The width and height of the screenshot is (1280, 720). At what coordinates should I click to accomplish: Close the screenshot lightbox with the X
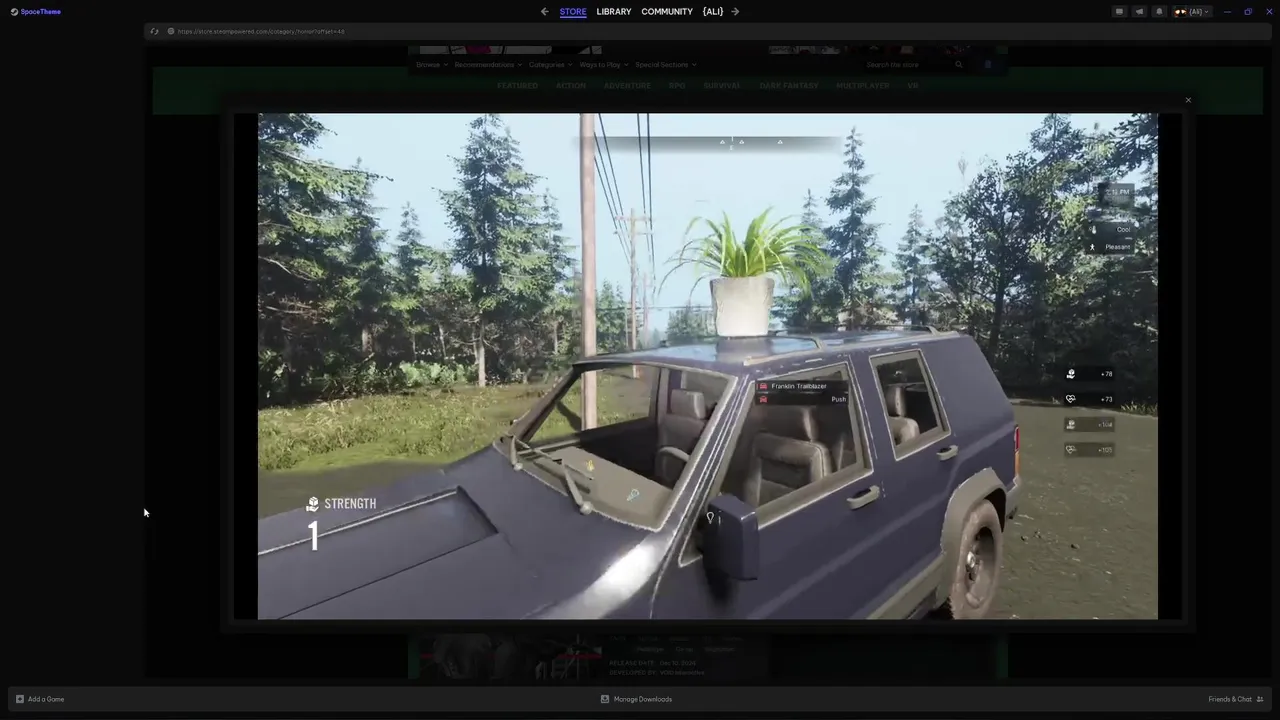coord(1188,100)
